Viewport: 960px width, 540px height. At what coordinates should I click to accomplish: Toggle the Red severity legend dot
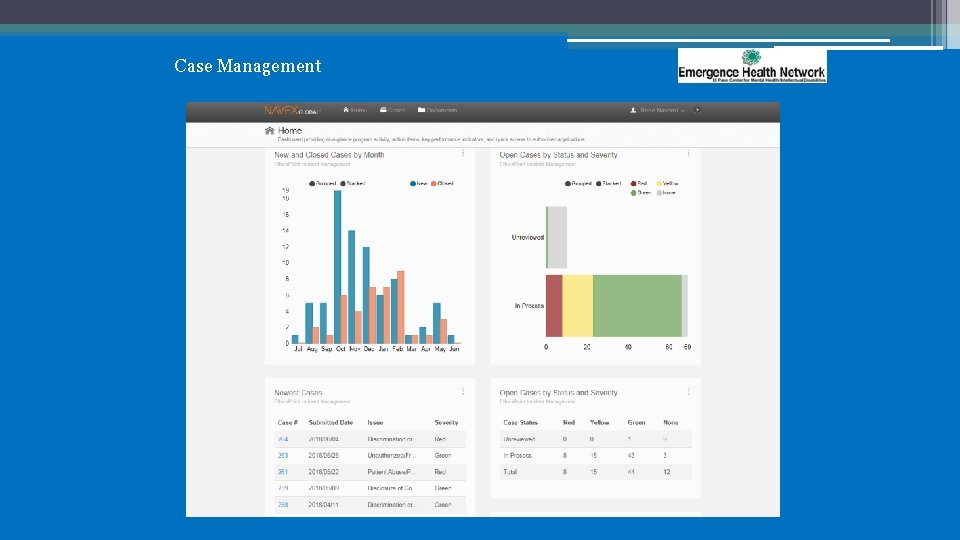pos(634,184)
